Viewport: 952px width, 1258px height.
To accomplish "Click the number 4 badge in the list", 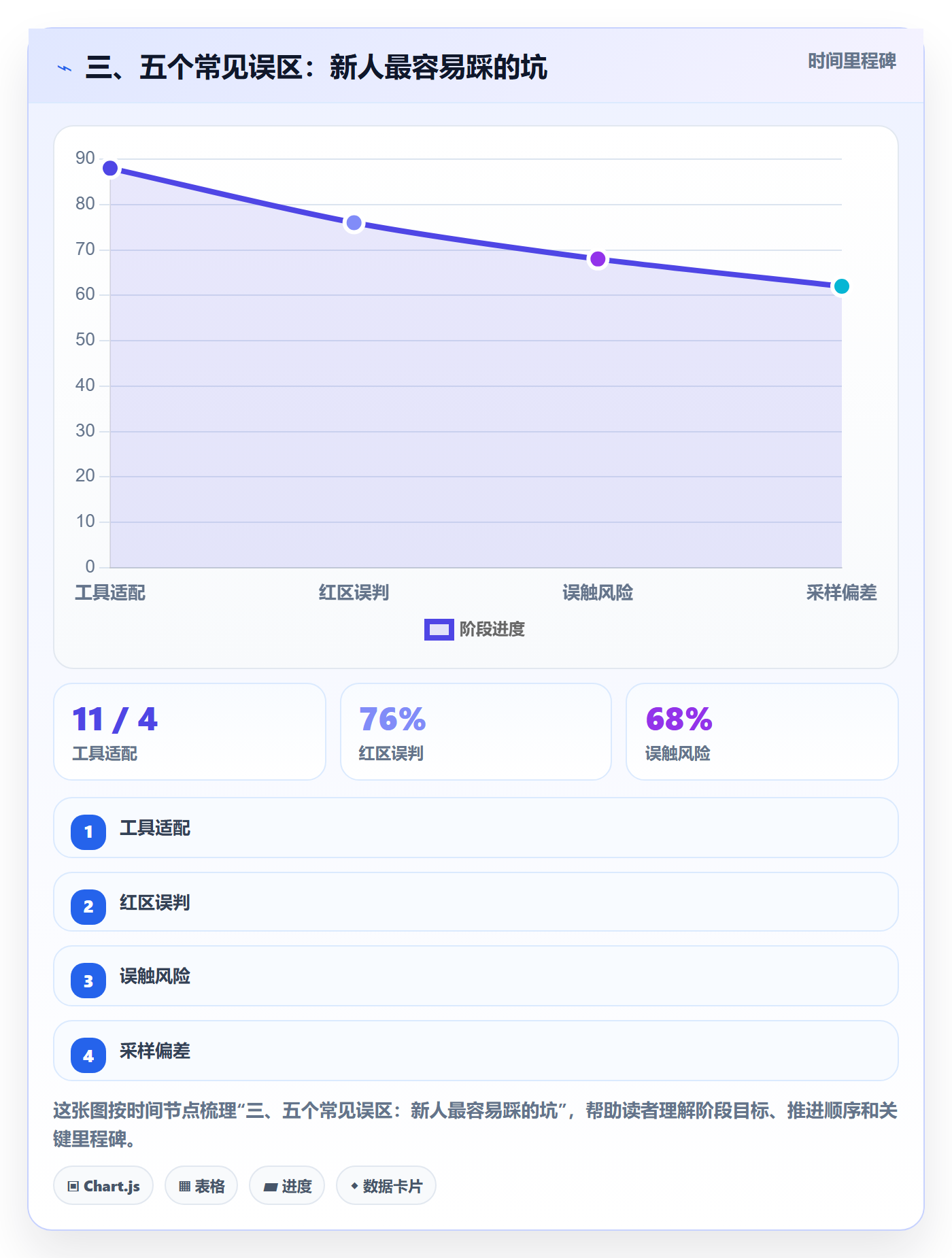I will [x=88, y=1055].
